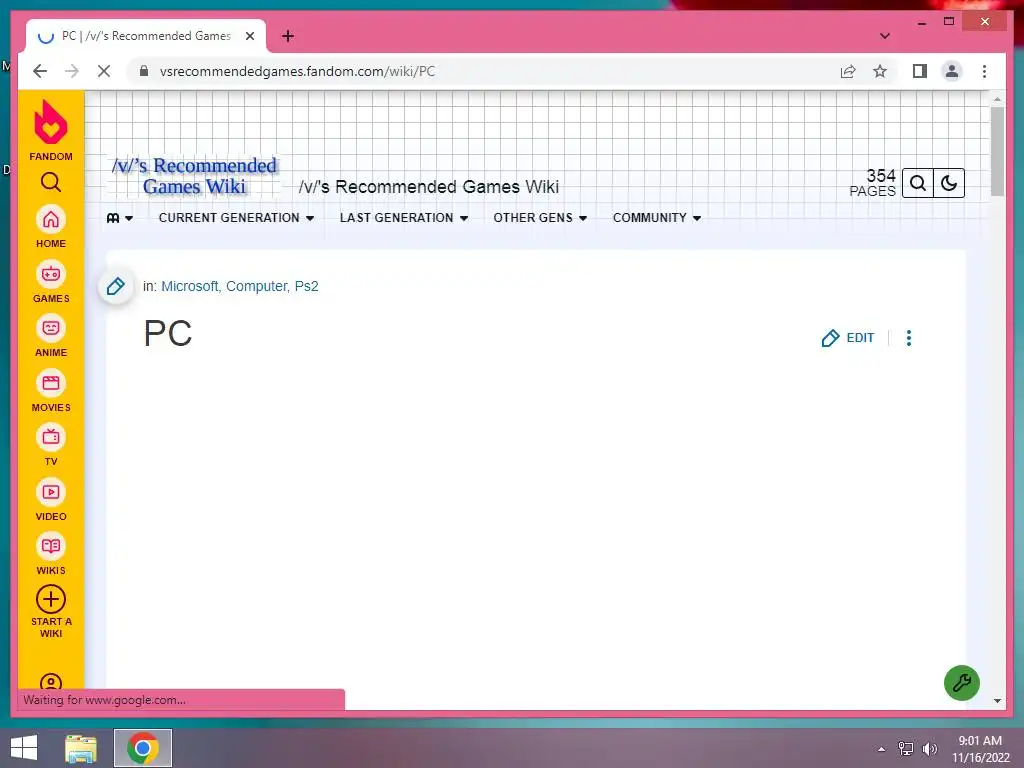Image resolution: width=1024 pixels, height=768 pixels.
Task: Click the scrollbar down arrow
Action: (997, 701)
